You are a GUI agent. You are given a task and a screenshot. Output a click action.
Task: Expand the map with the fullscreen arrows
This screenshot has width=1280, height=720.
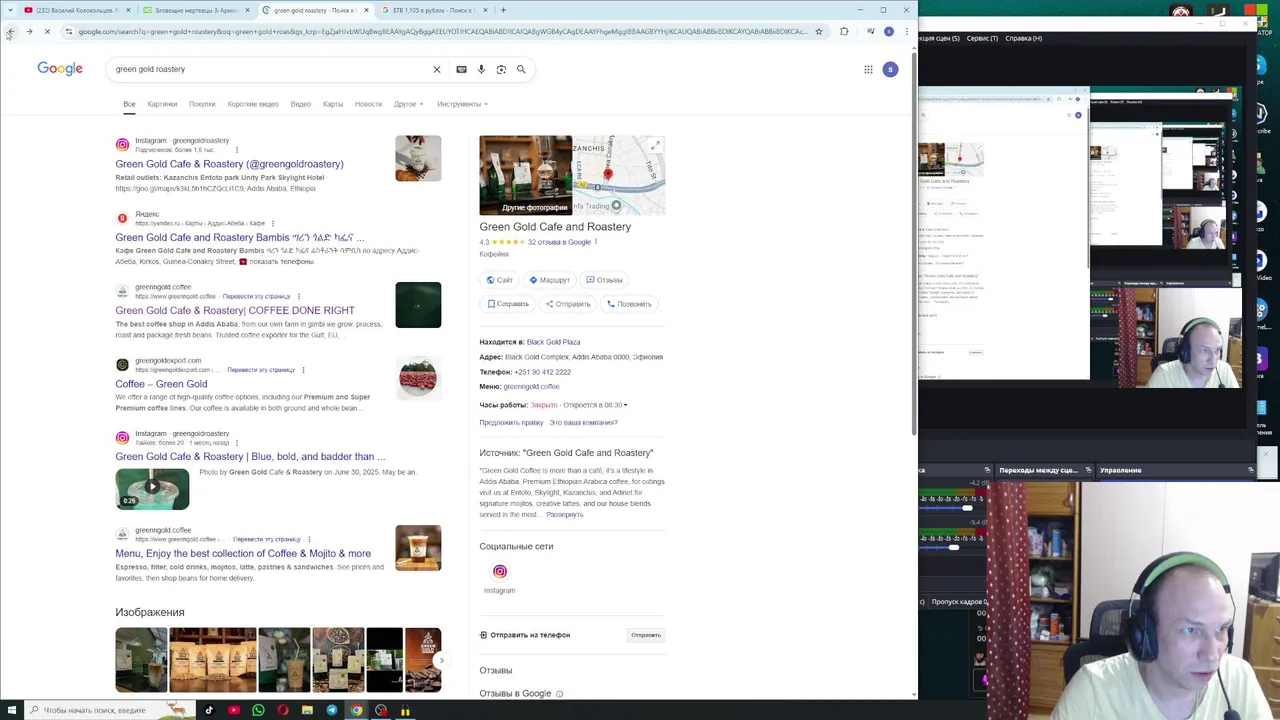(x=656, y=145)
